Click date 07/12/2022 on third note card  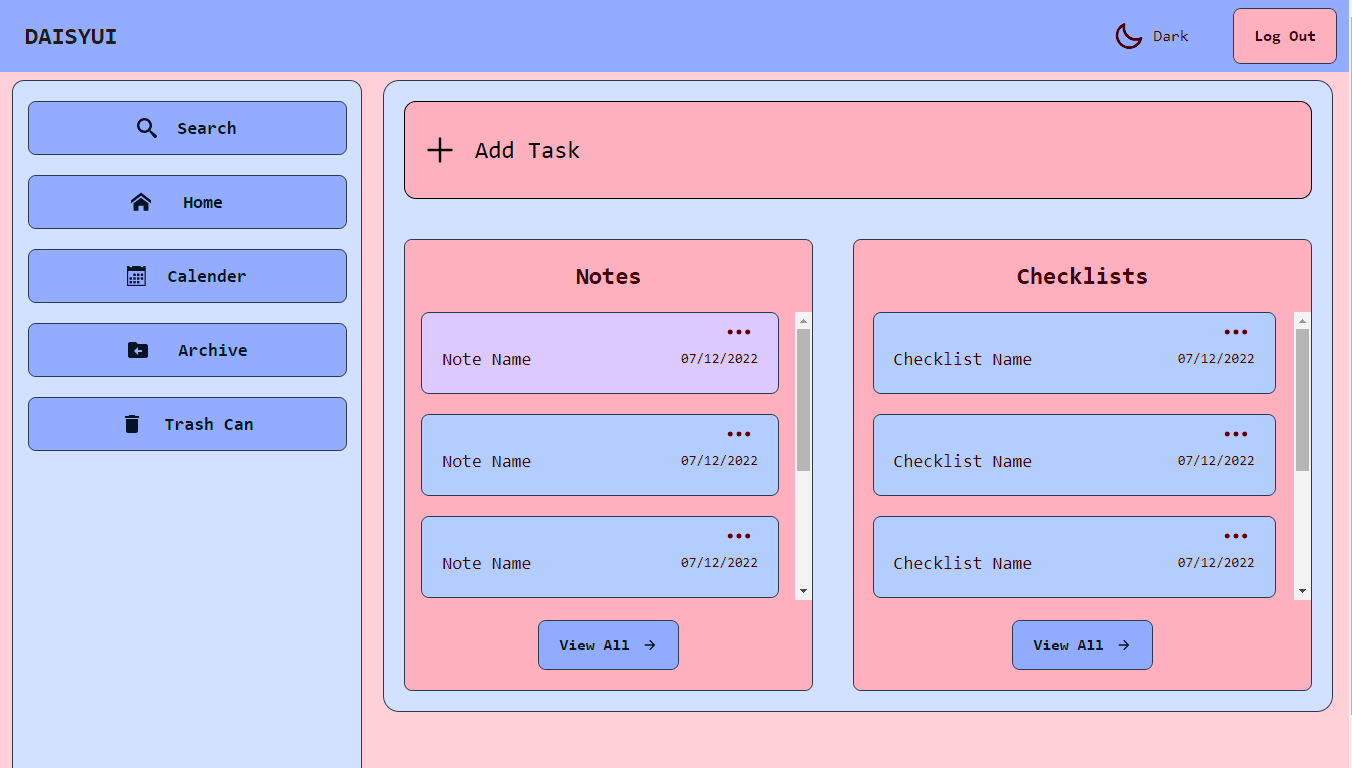720,563
